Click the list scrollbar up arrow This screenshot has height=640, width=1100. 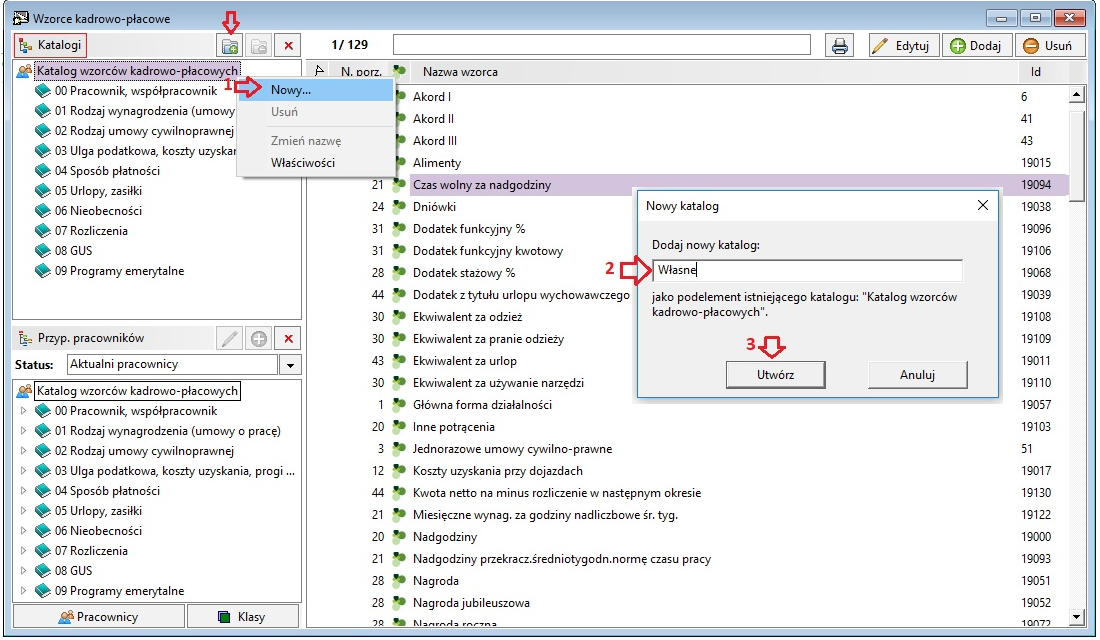pos(1077,94)
